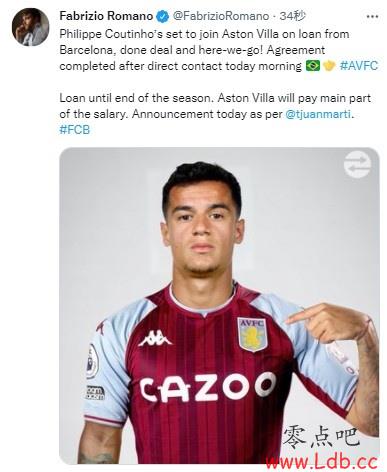Click the transfer arrows logo on image

357,164
